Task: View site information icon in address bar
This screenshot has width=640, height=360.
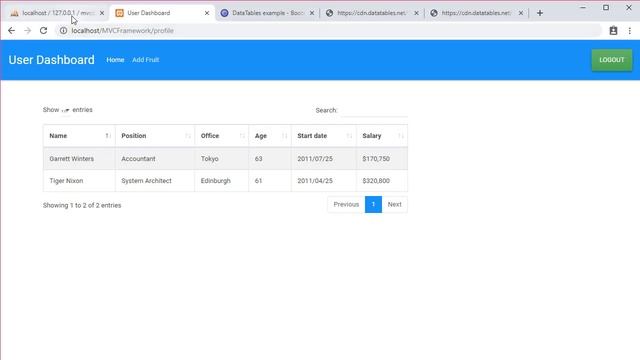Action: click(x=63, y=31)
